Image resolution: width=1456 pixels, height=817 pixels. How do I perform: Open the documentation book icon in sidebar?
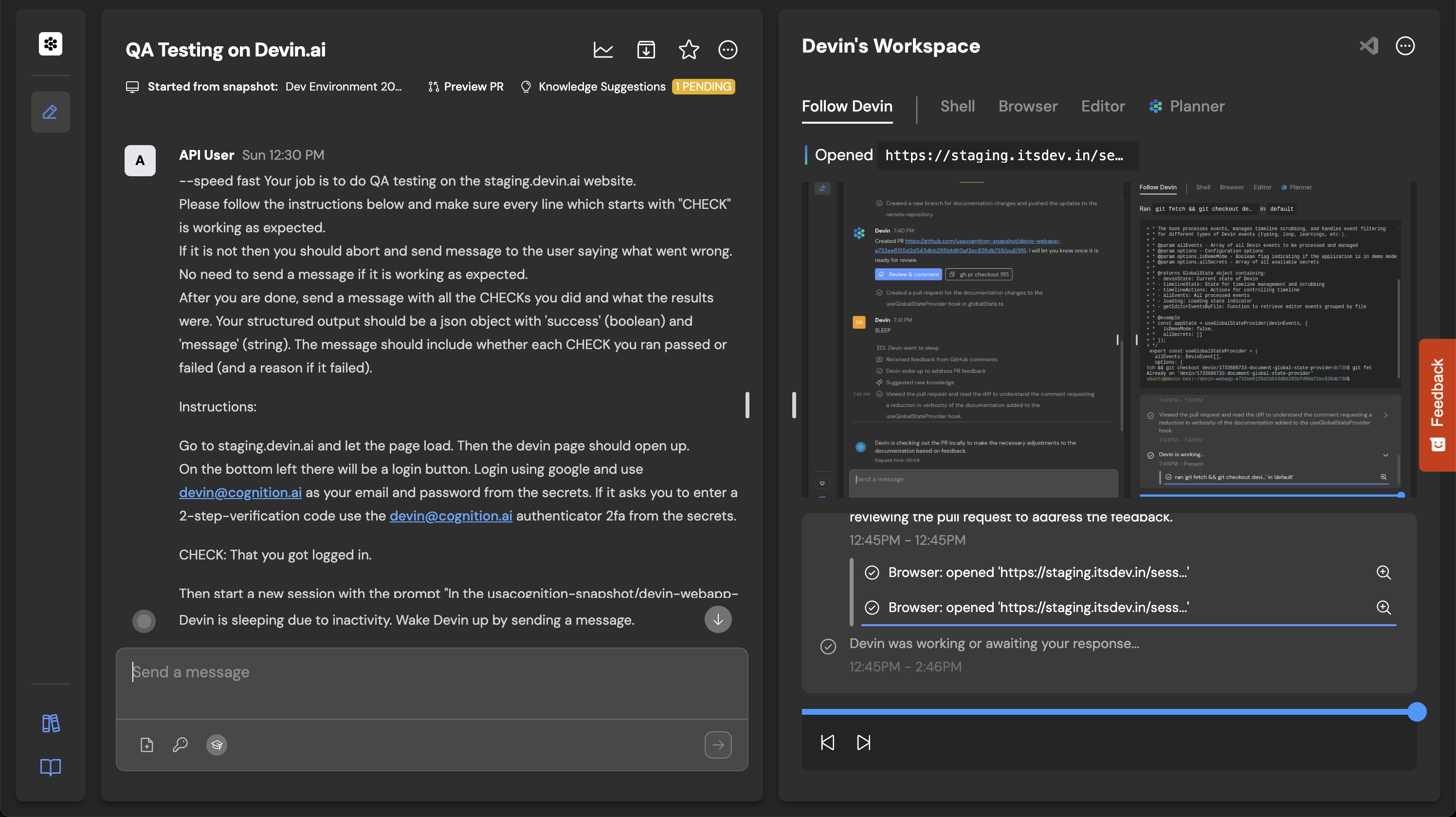[50, 767]
